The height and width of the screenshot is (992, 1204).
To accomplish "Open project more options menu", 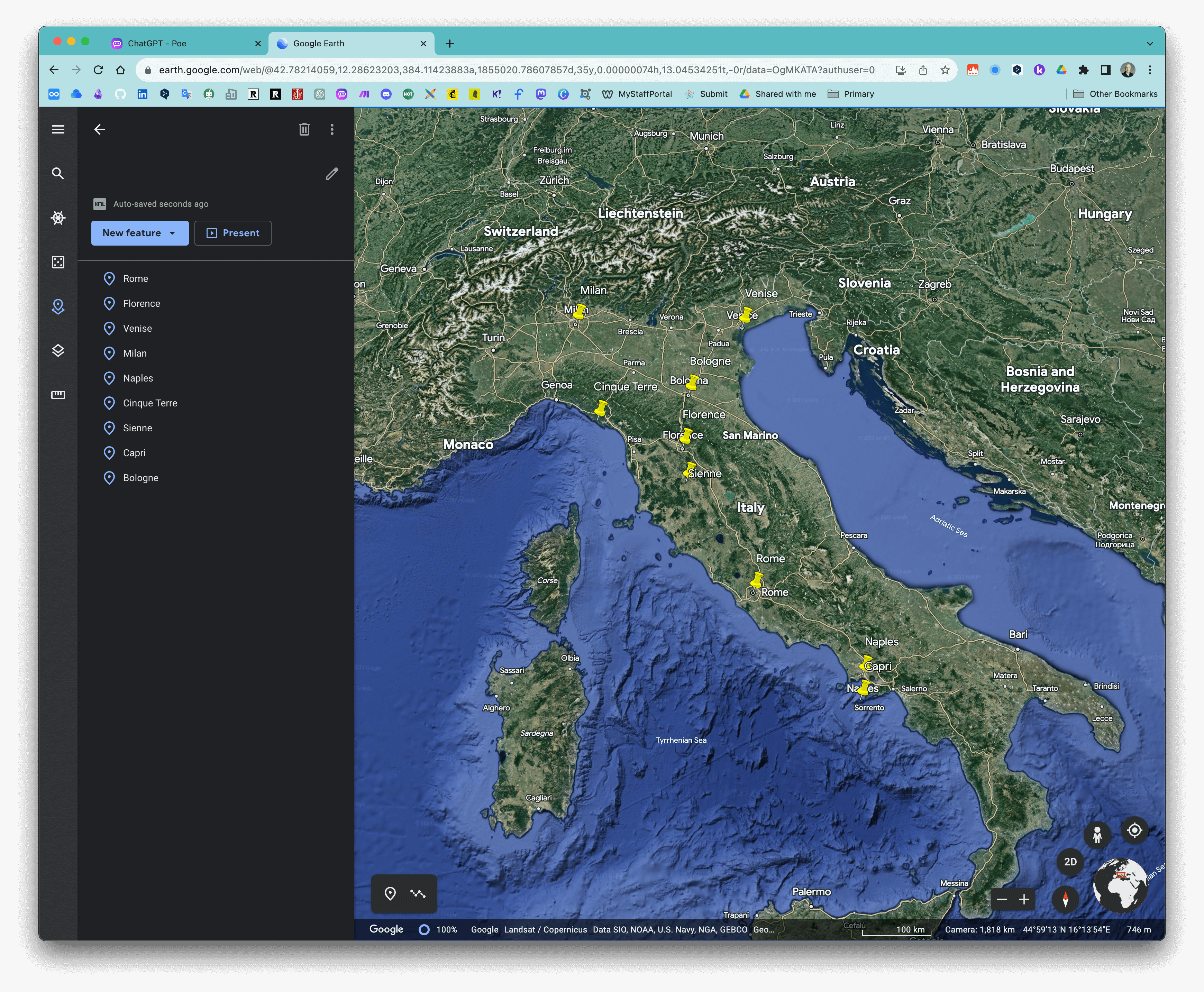I will (x=332, y=129).
